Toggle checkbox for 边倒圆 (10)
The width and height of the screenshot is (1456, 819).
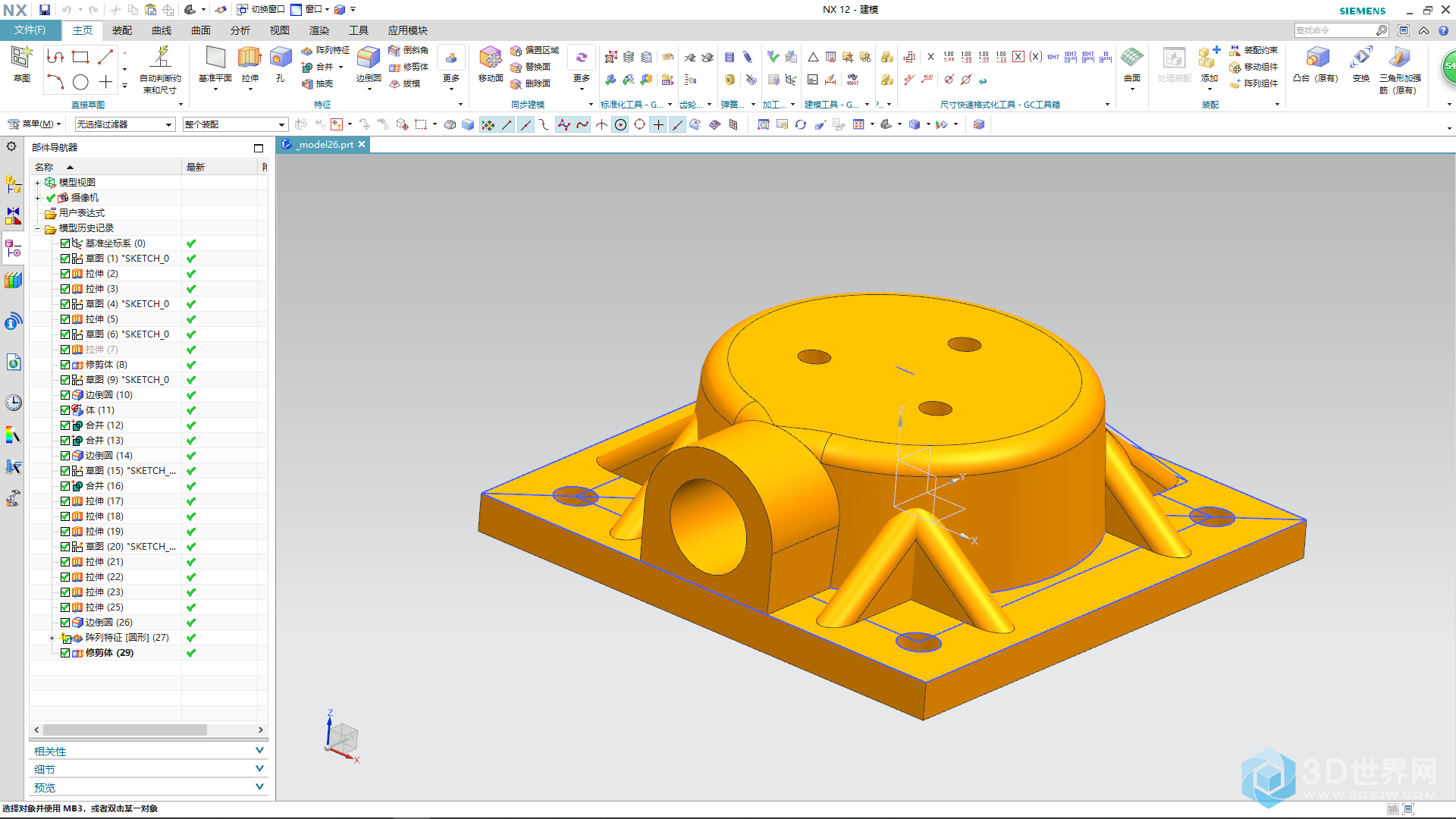[x=65, y=395]
